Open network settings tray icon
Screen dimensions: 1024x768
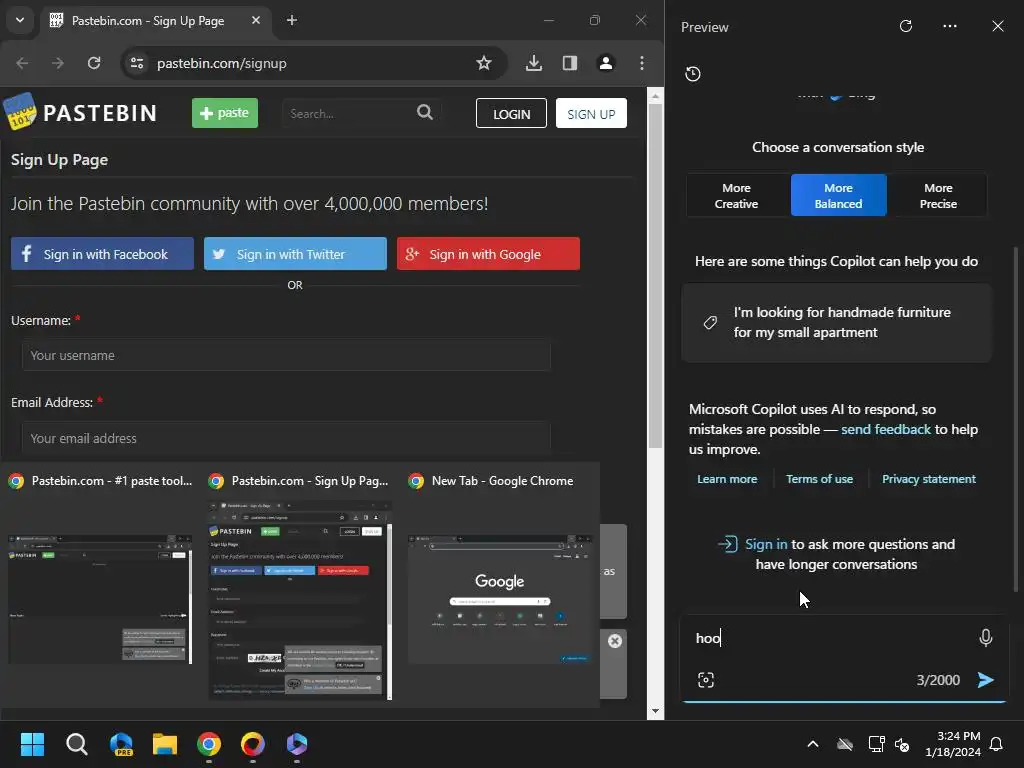876,744
